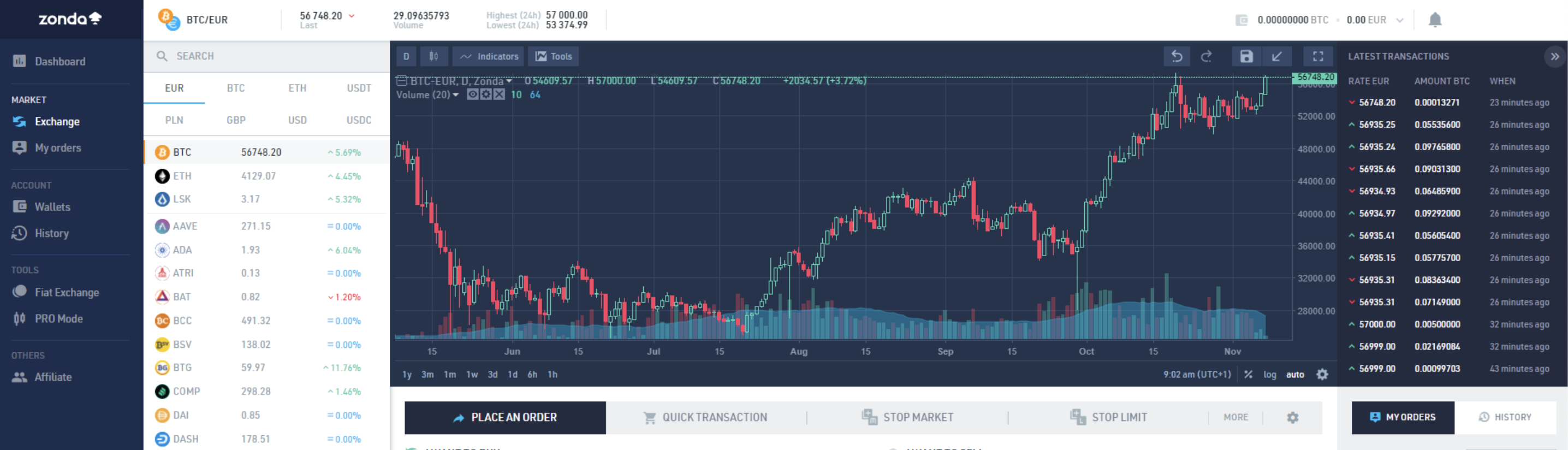Click the market search field
Screen dimensions: 1568x450
(266, 56)
